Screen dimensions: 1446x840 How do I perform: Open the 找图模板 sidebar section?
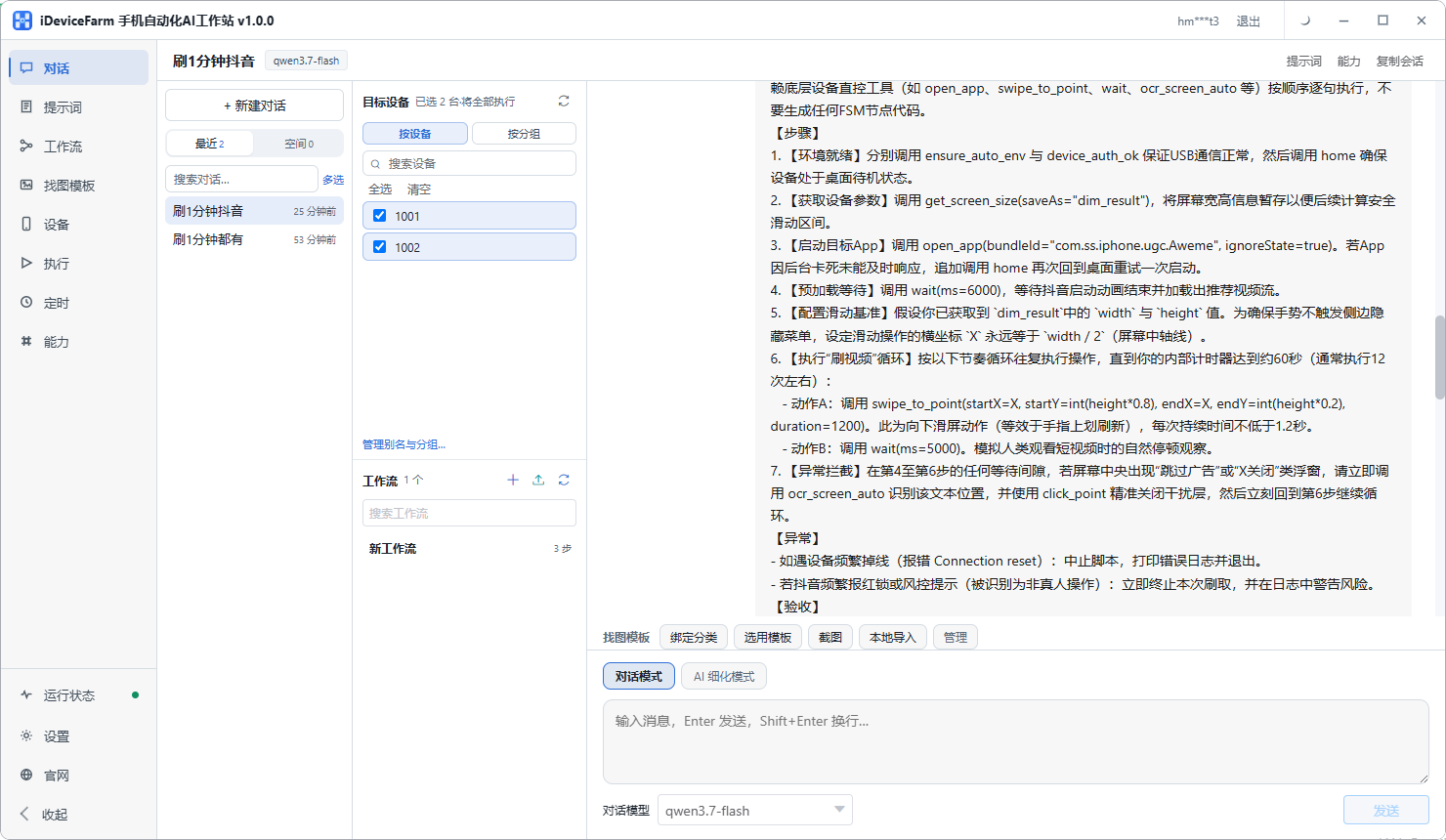tap(79, 186)
